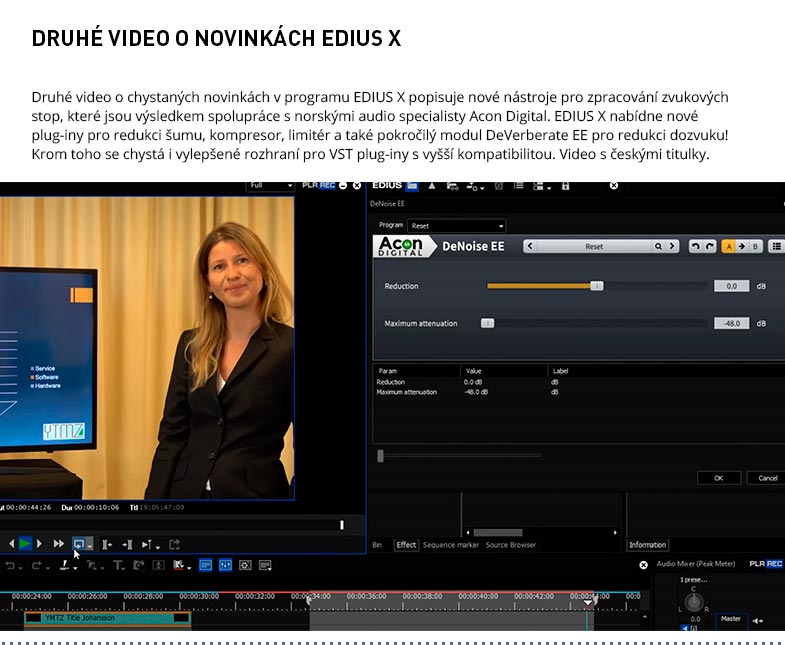The height and width of the screenshot is (645, 785).
Task: Open the Loop playback dropdown arrow
Action: pyautogui.click(x=90, y=546)
